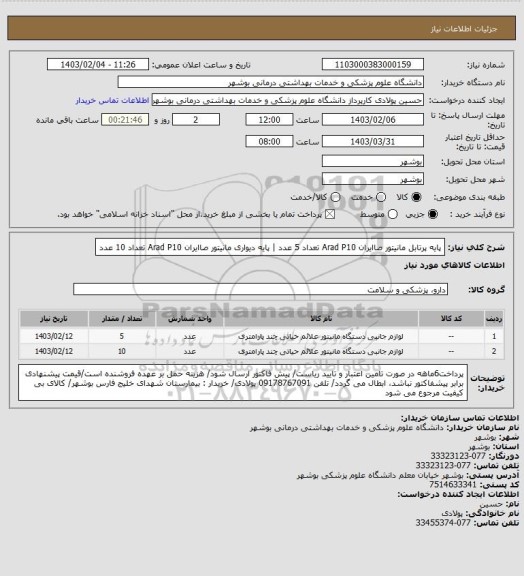Click the remaining time field 00:21:46

[x=125, y=120]
